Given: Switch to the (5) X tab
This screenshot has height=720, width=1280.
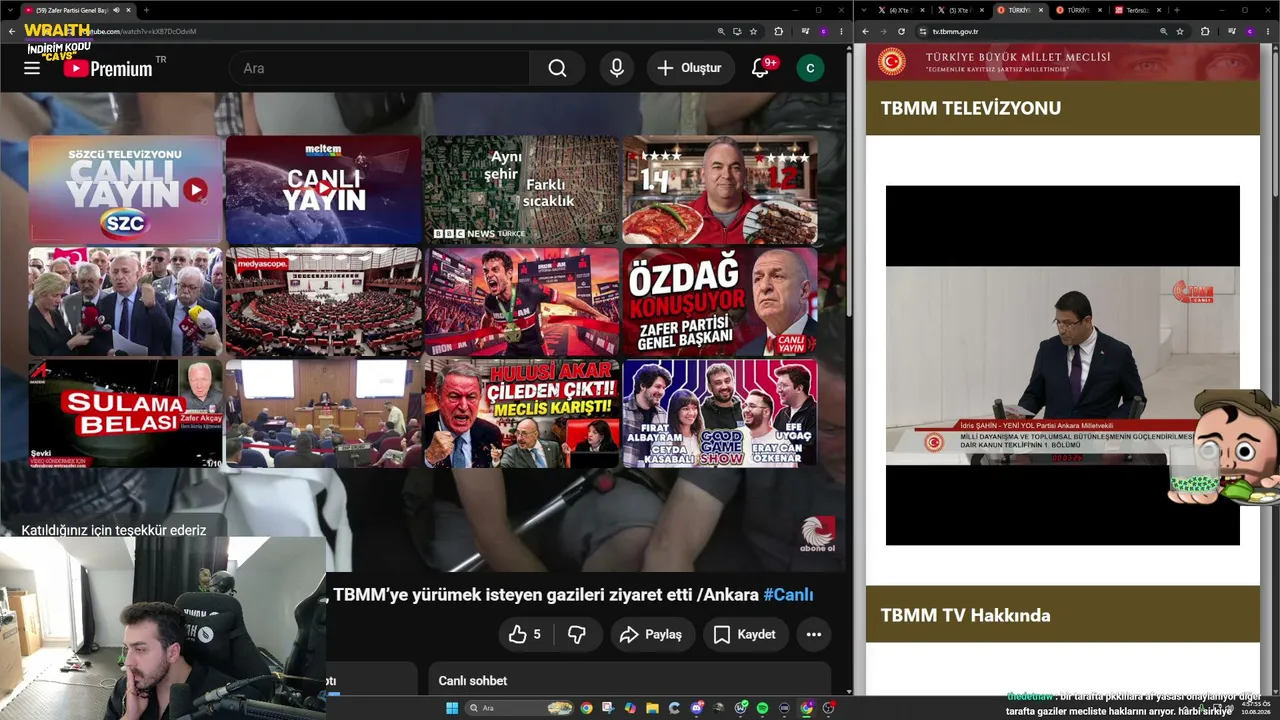Looking at the screenshot, I should 961,10.
